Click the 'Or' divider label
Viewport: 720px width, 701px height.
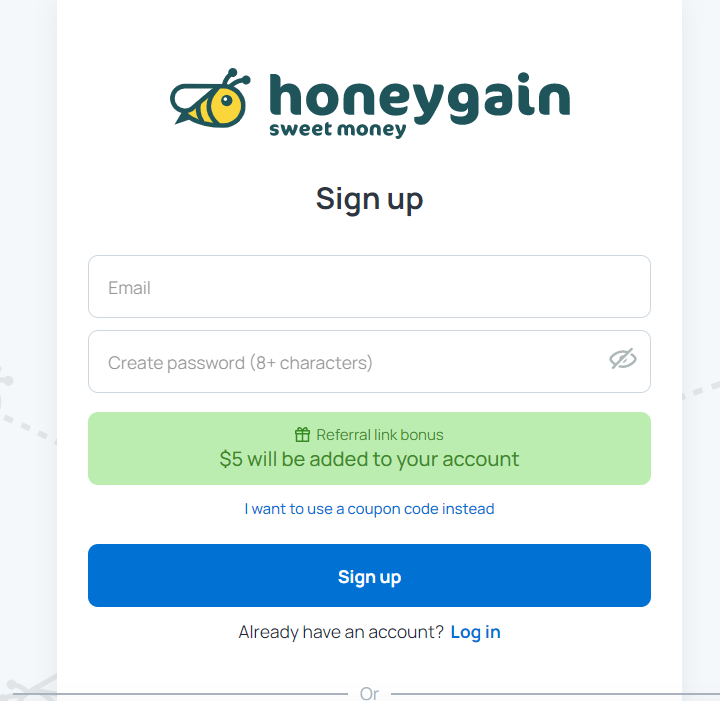(x=369, y=693)
